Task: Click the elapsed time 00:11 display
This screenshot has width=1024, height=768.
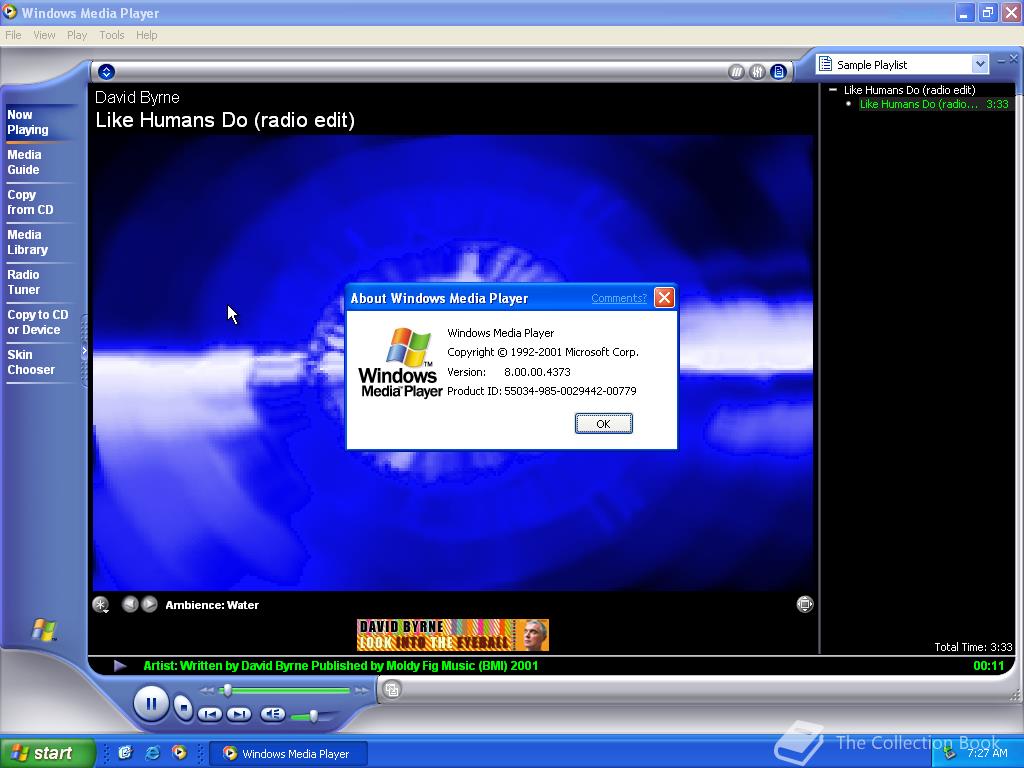Action: click(988, 666)
